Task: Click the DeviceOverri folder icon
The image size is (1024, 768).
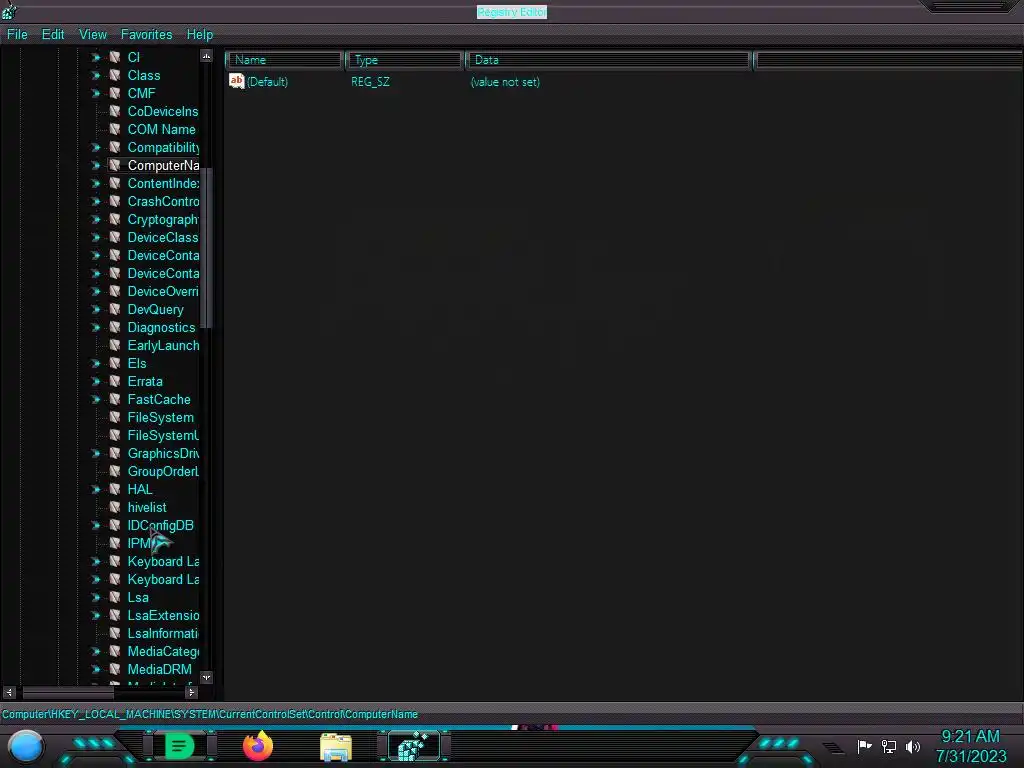Action: click(x=115, y=292)
